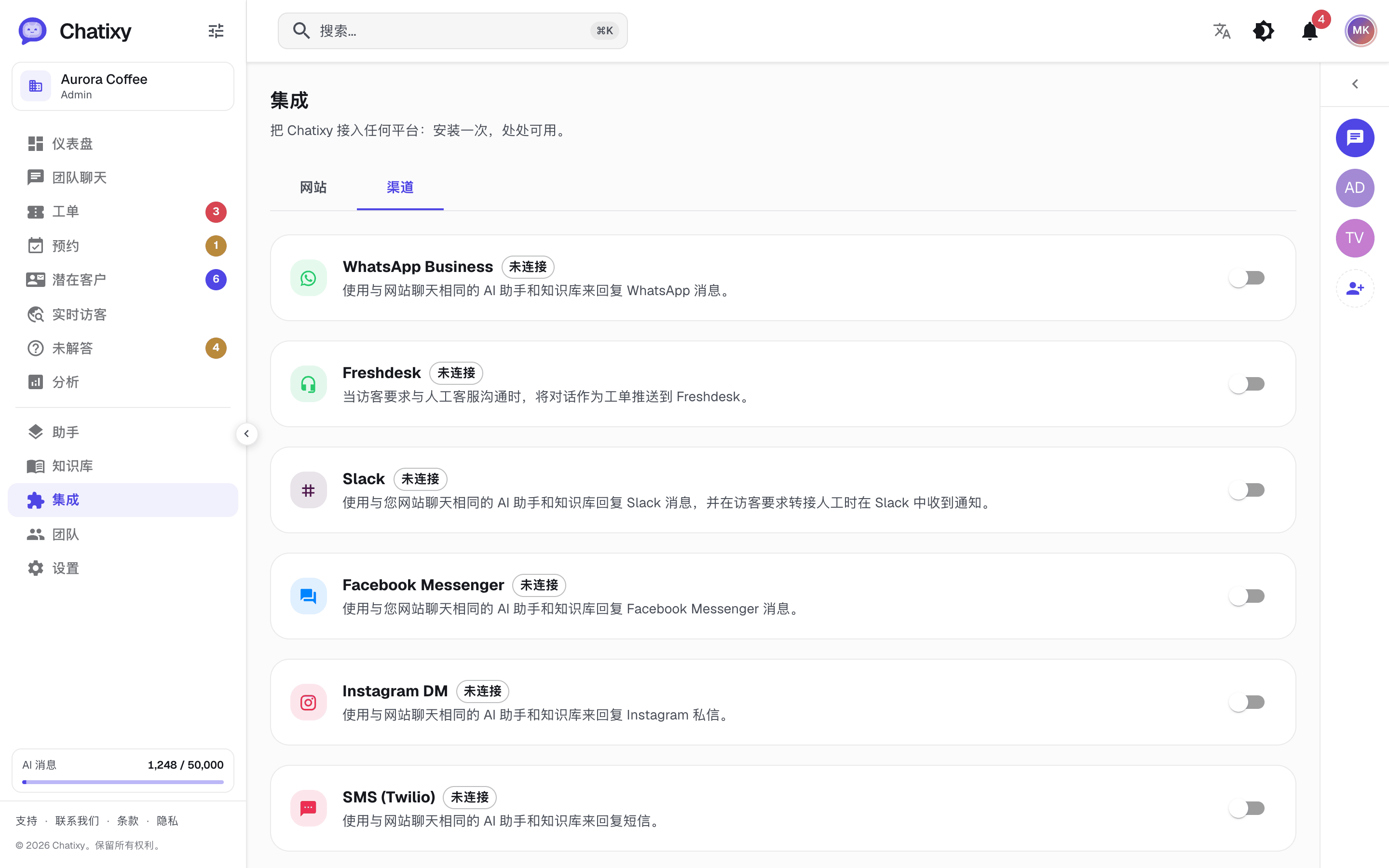Enable the SMS (Twilio) toggle
The image size is (1389, 868).
pos(1247,808)
